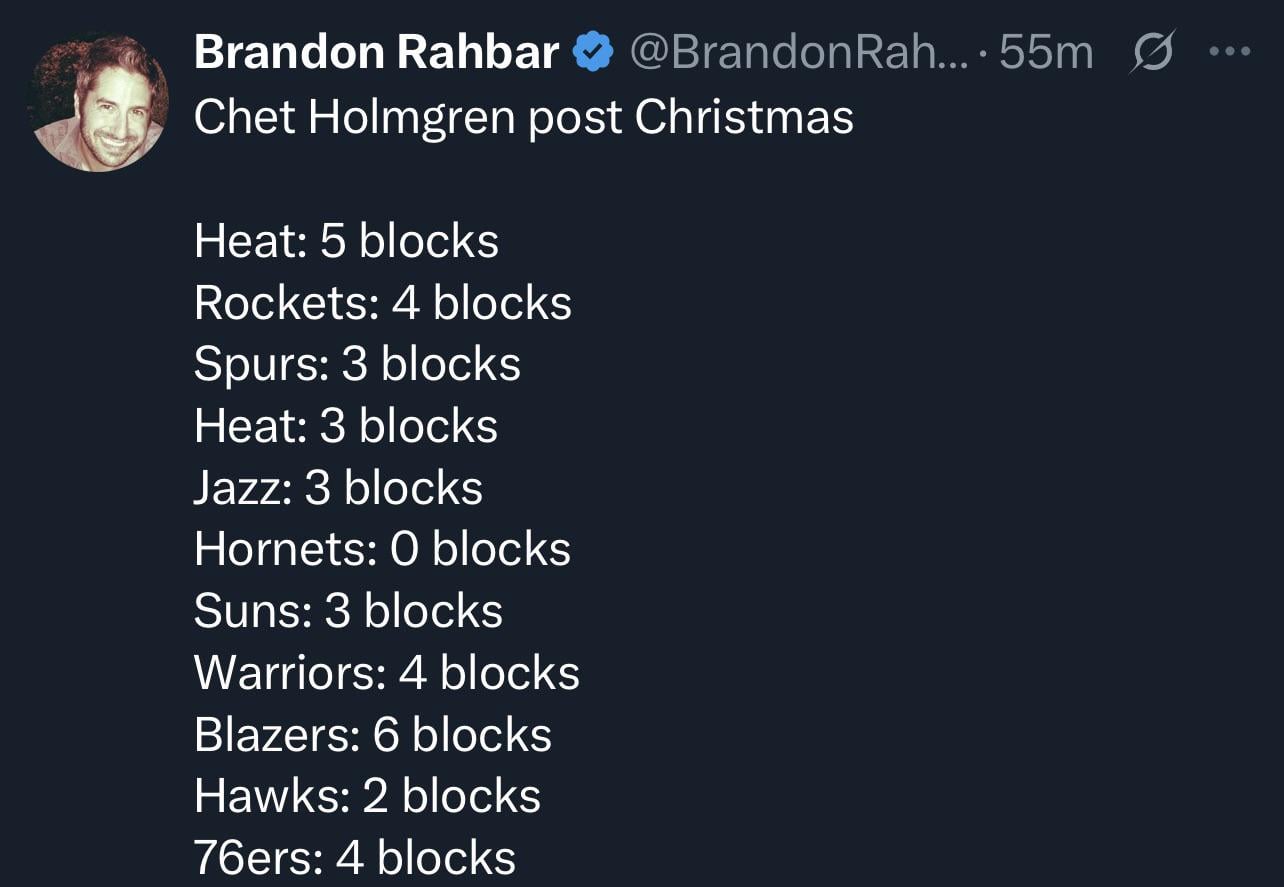The width and height of the screenshot is (1284, 887).
Task: Click the 76ers: 4 blocks row
Action: [355, 857]
